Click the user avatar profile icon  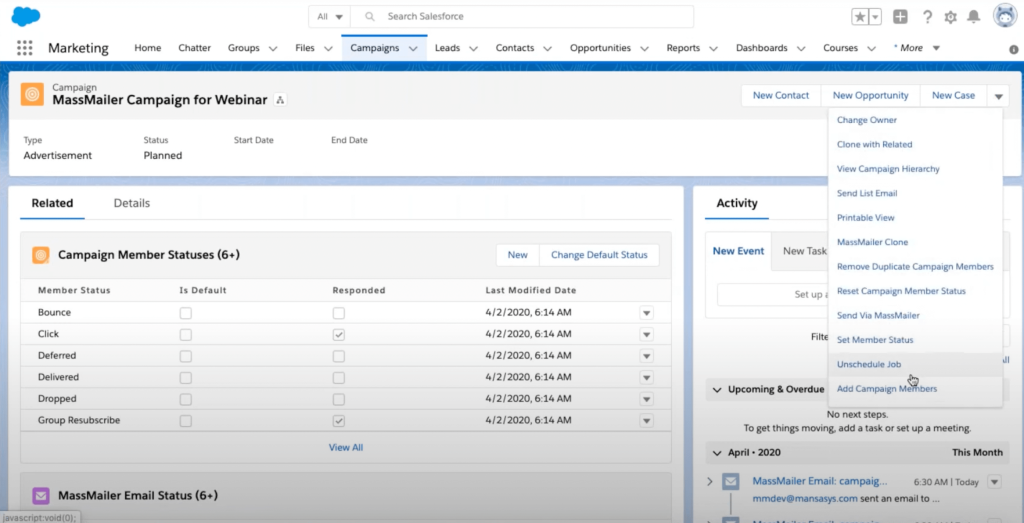pyautogui.click(x=1004, y=16)
